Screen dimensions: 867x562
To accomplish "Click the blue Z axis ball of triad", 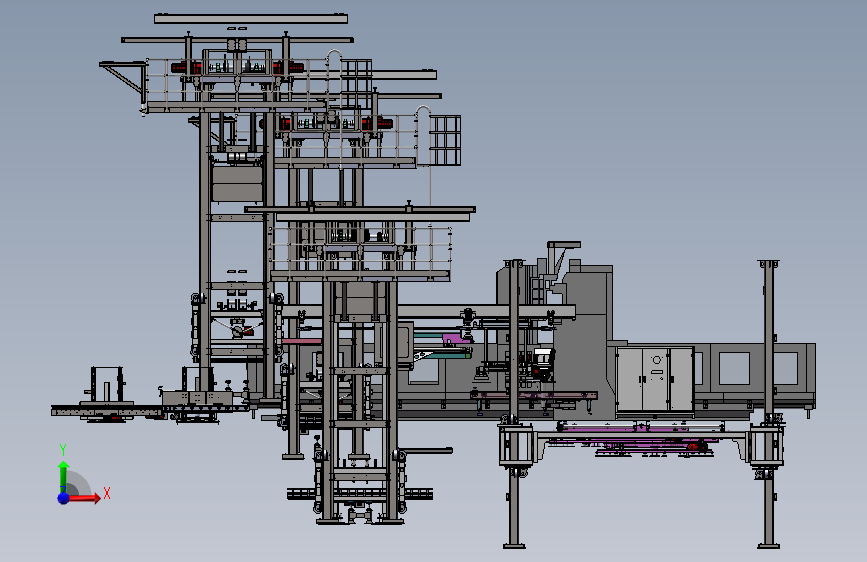I will pos(64,498).
